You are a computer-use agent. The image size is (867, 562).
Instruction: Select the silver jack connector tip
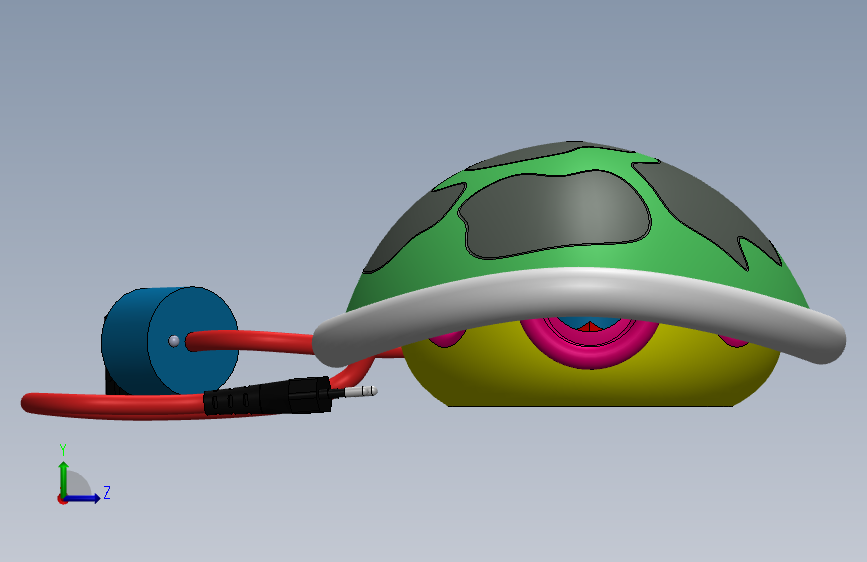click(361, 392)
